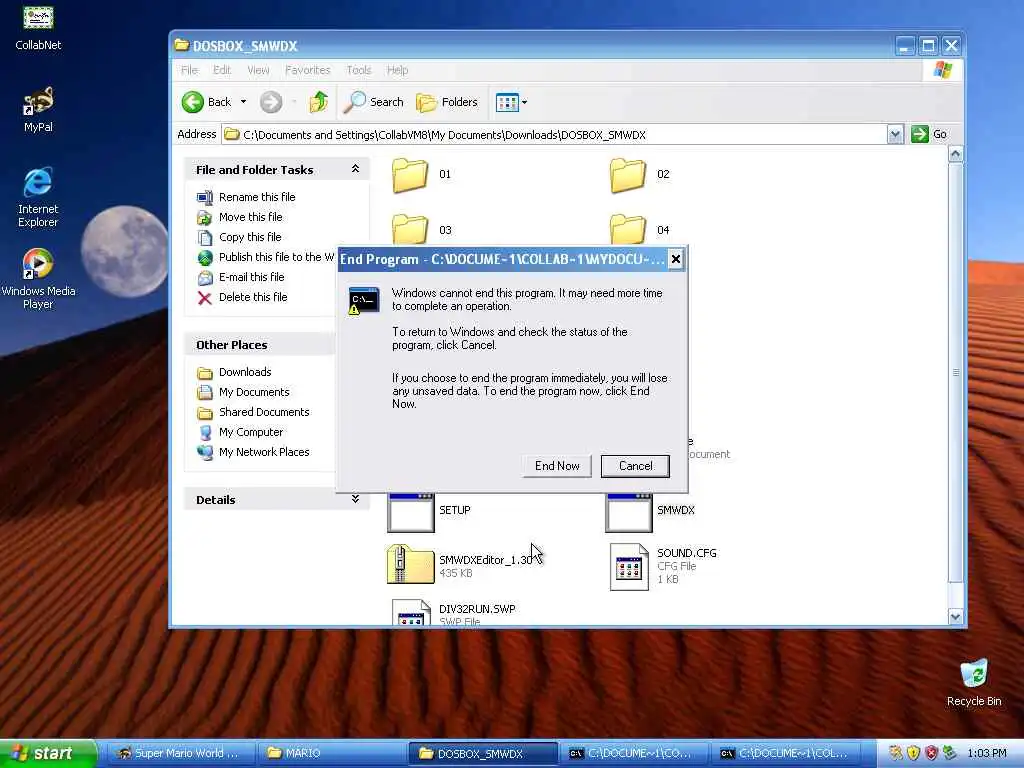
Task: Select the SETUP program file
Action: (428, 513)
